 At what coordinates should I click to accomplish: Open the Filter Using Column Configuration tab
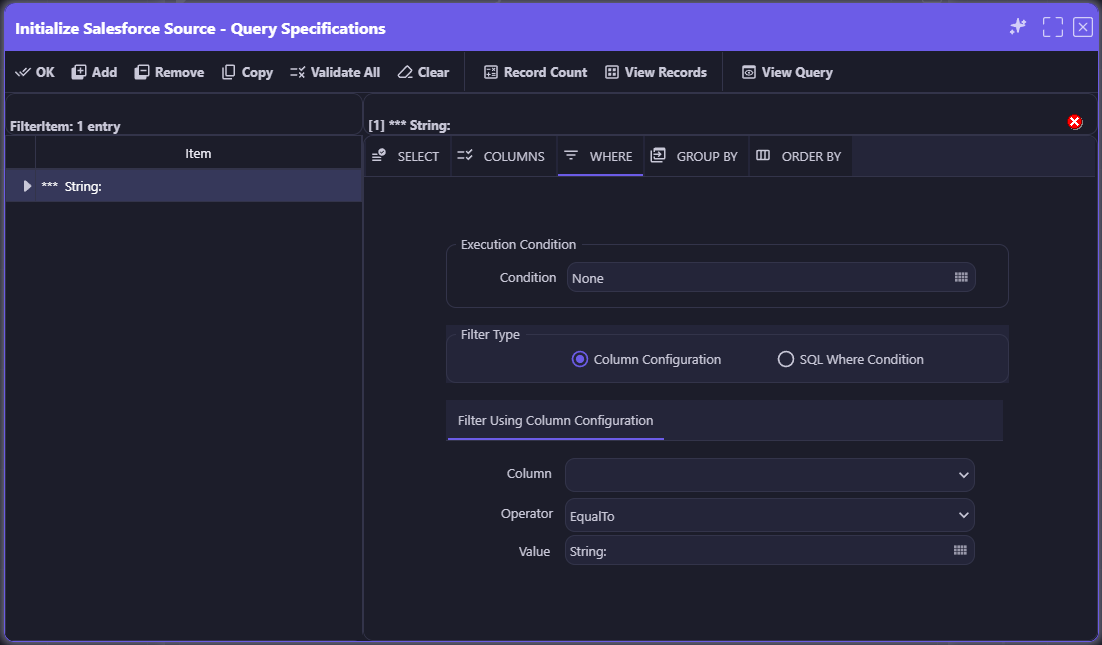point(555,420)
